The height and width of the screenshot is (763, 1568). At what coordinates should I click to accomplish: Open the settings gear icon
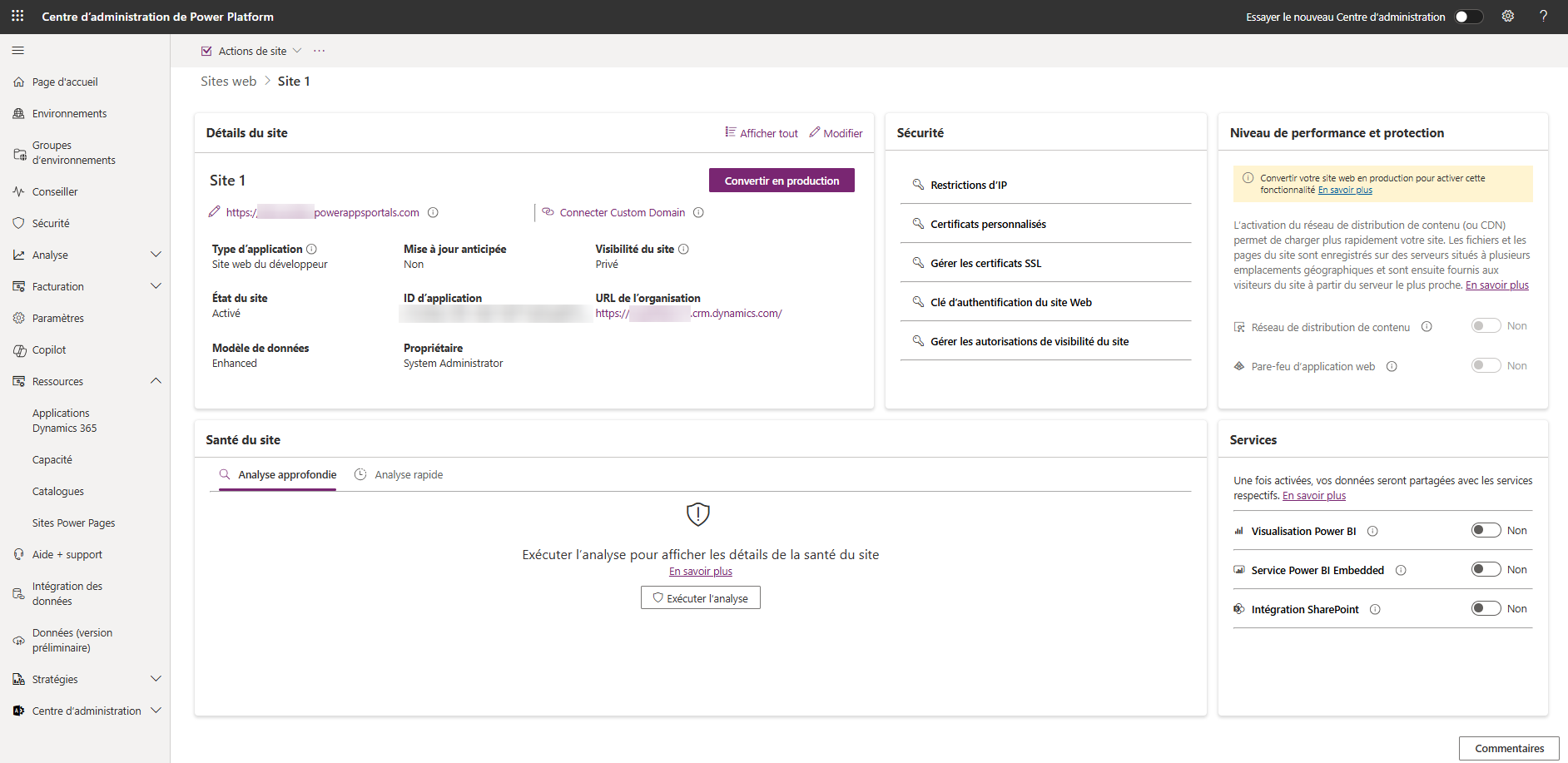(1507, 17)
